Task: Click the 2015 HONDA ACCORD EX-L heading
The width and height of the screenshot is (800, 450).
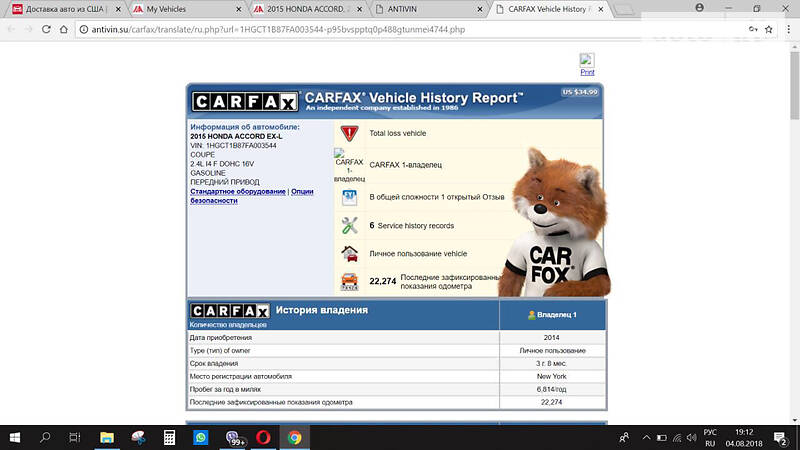Action: point(236,136)
